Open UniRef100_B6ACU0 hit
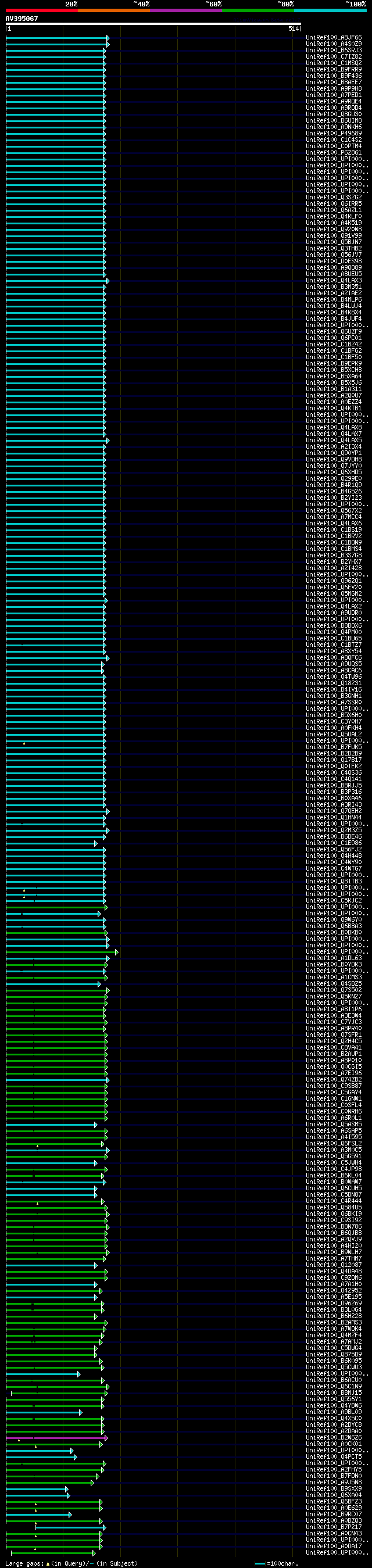 tap(334, 1380)
